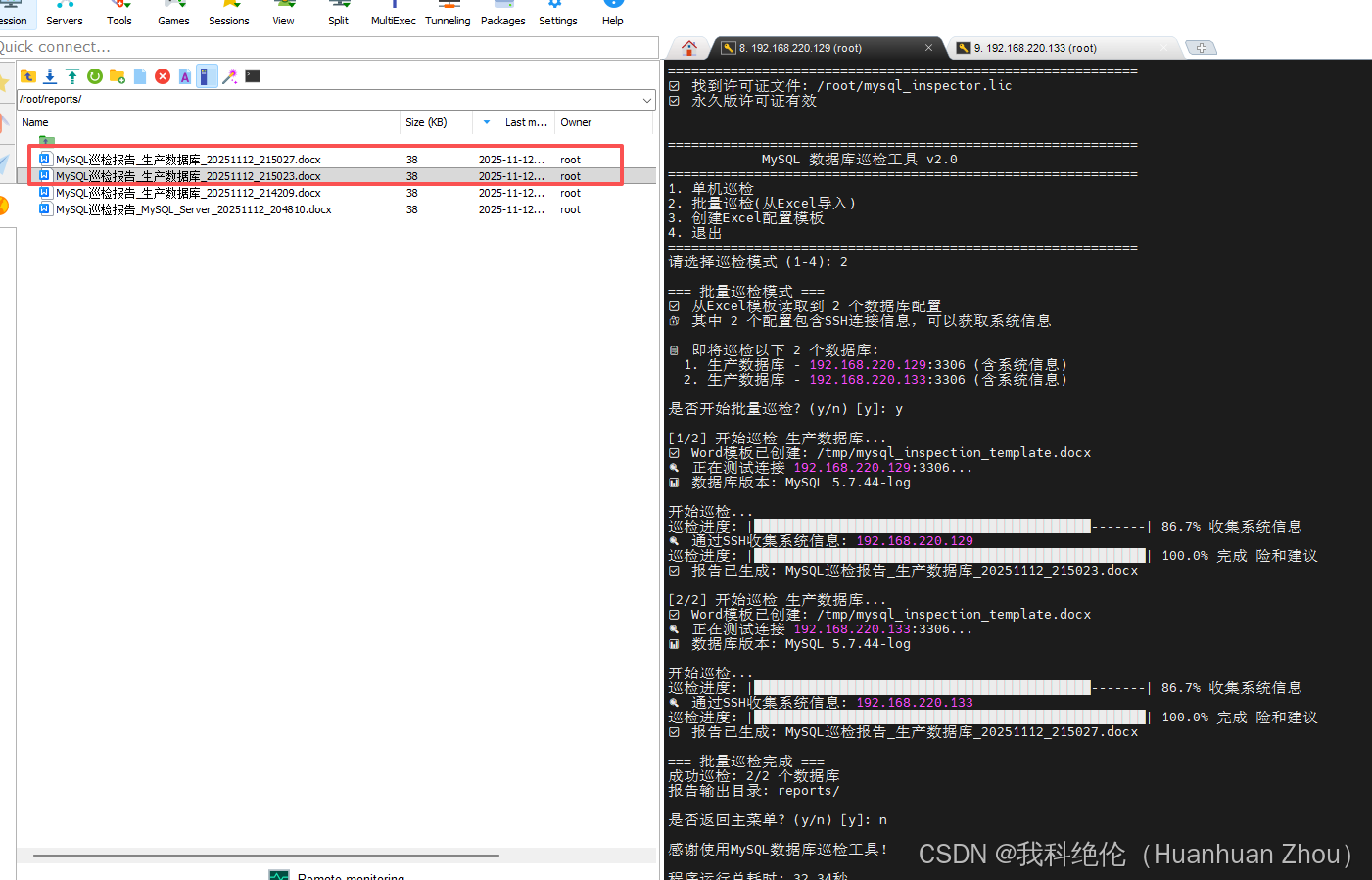Select file MySQL巡检报告_生产数据库_20251112_215027.docx

pyautogui.click(x=188, y=160)
